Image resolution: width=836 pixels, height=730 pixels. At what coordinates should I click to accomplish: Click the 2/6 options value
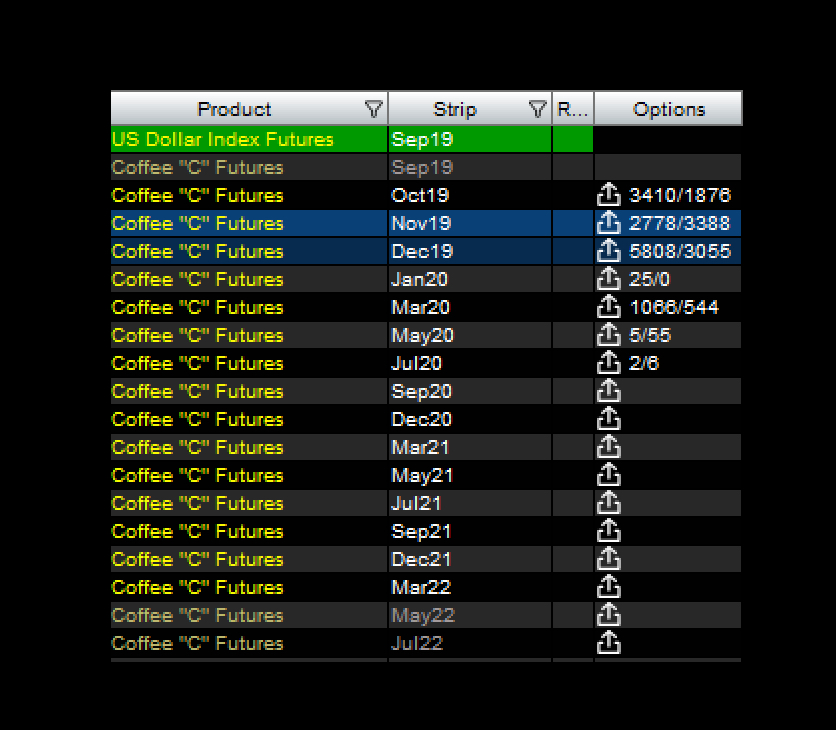pyautogui.click(x=644, y=363)
